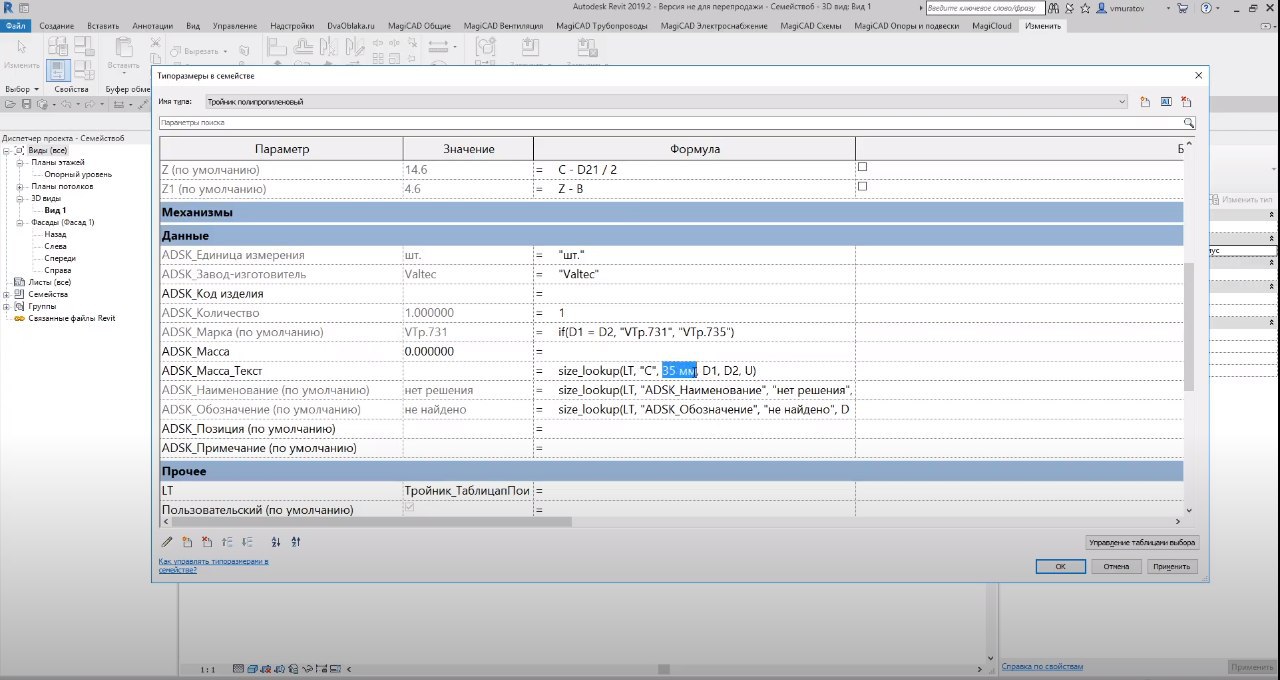Click the Данные group header row
Screen dimensions: 1280x680
click(x=672, y=236)
